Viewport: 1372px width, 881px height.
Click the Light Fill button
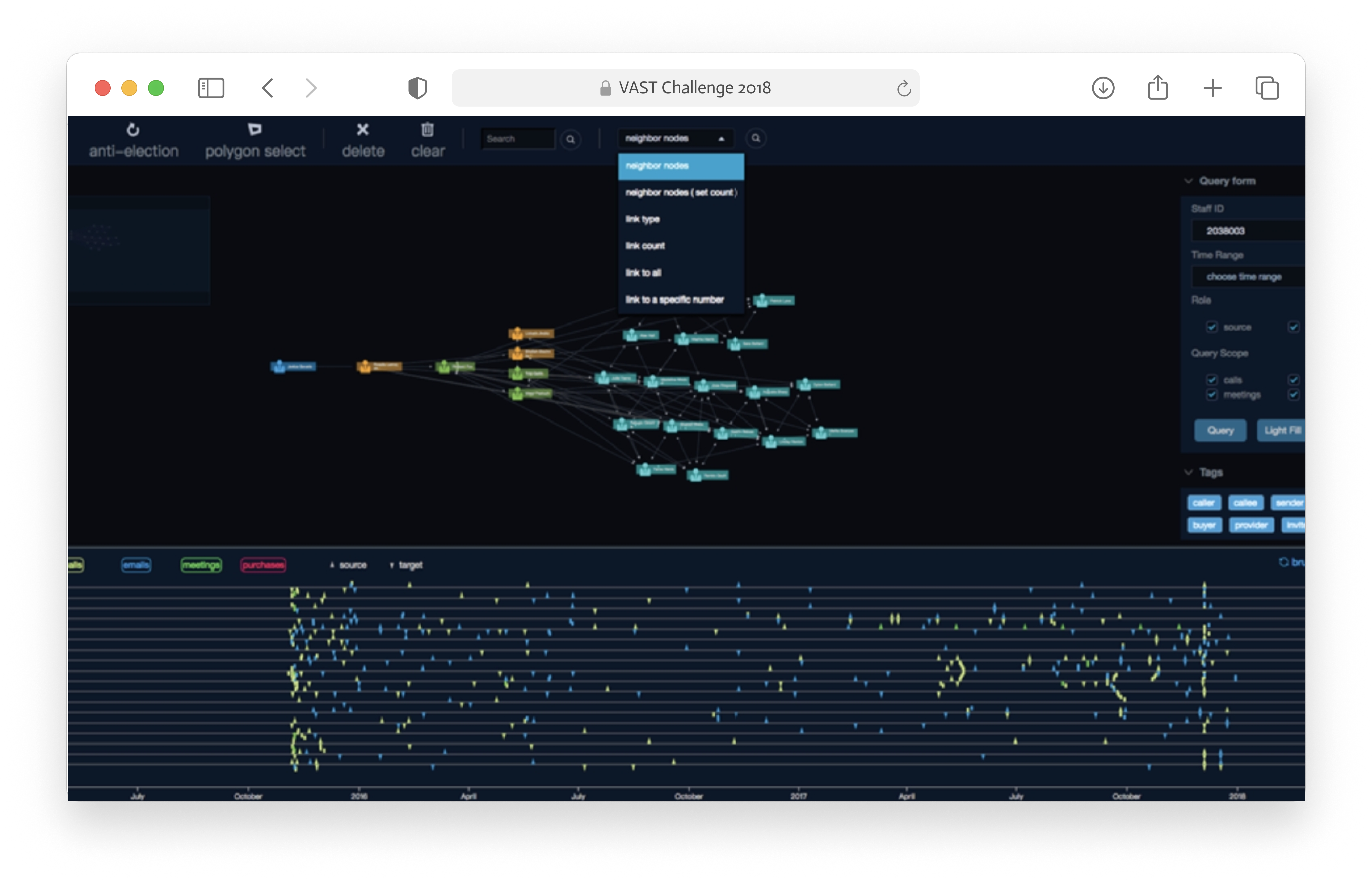point(1281,430)
